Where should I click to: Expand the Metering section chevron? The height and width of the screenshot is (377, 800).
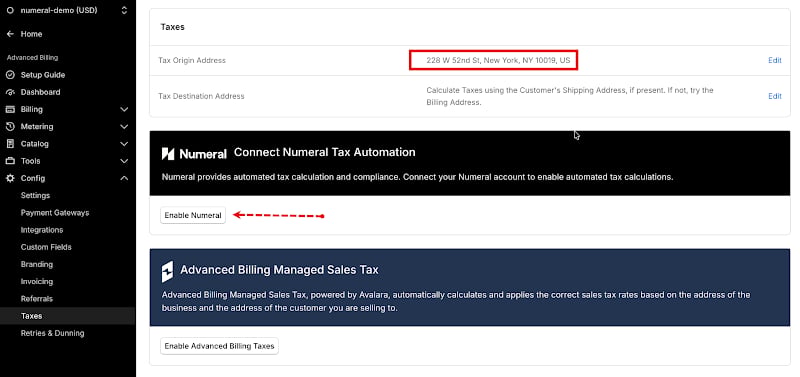pos(123,127)
